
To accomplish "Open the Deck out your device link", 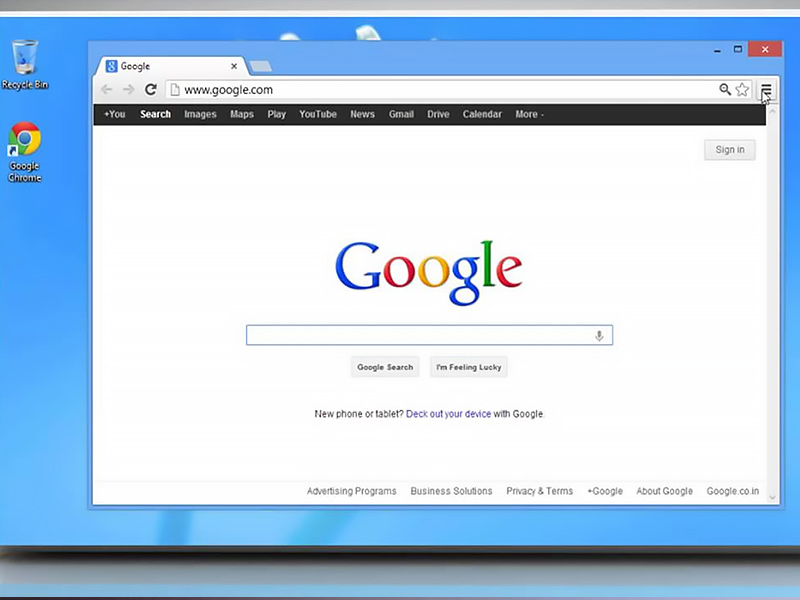I will point(448,414).
